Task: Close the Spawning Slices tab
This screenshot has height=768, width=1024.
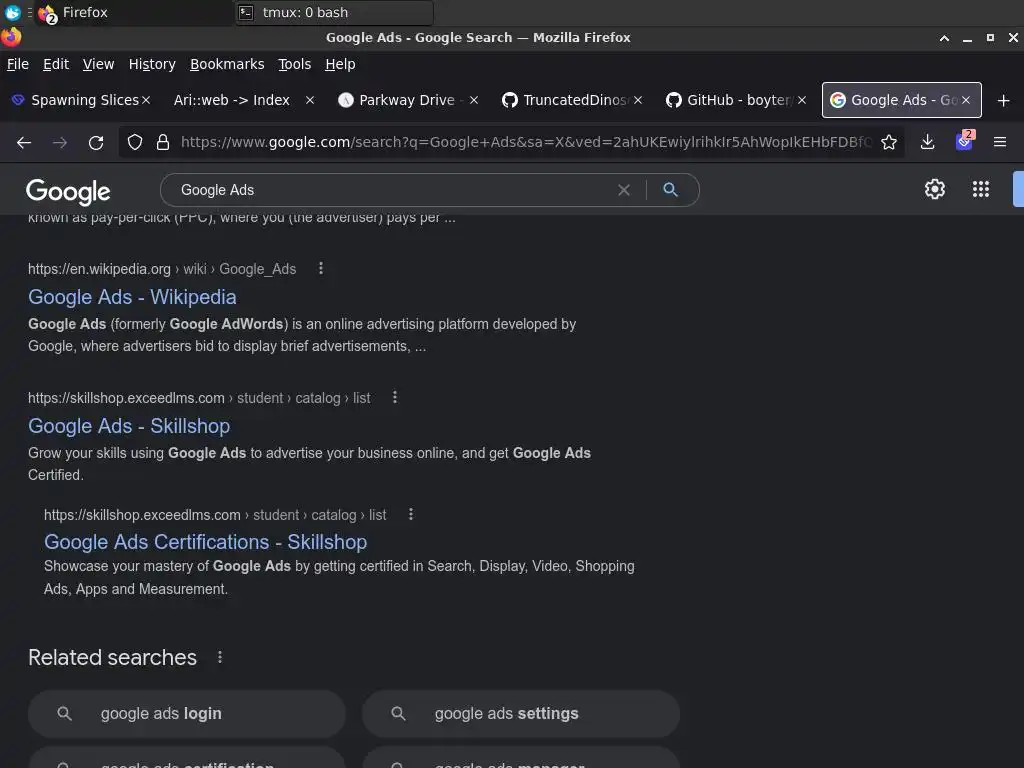Action: coord(146,100)
